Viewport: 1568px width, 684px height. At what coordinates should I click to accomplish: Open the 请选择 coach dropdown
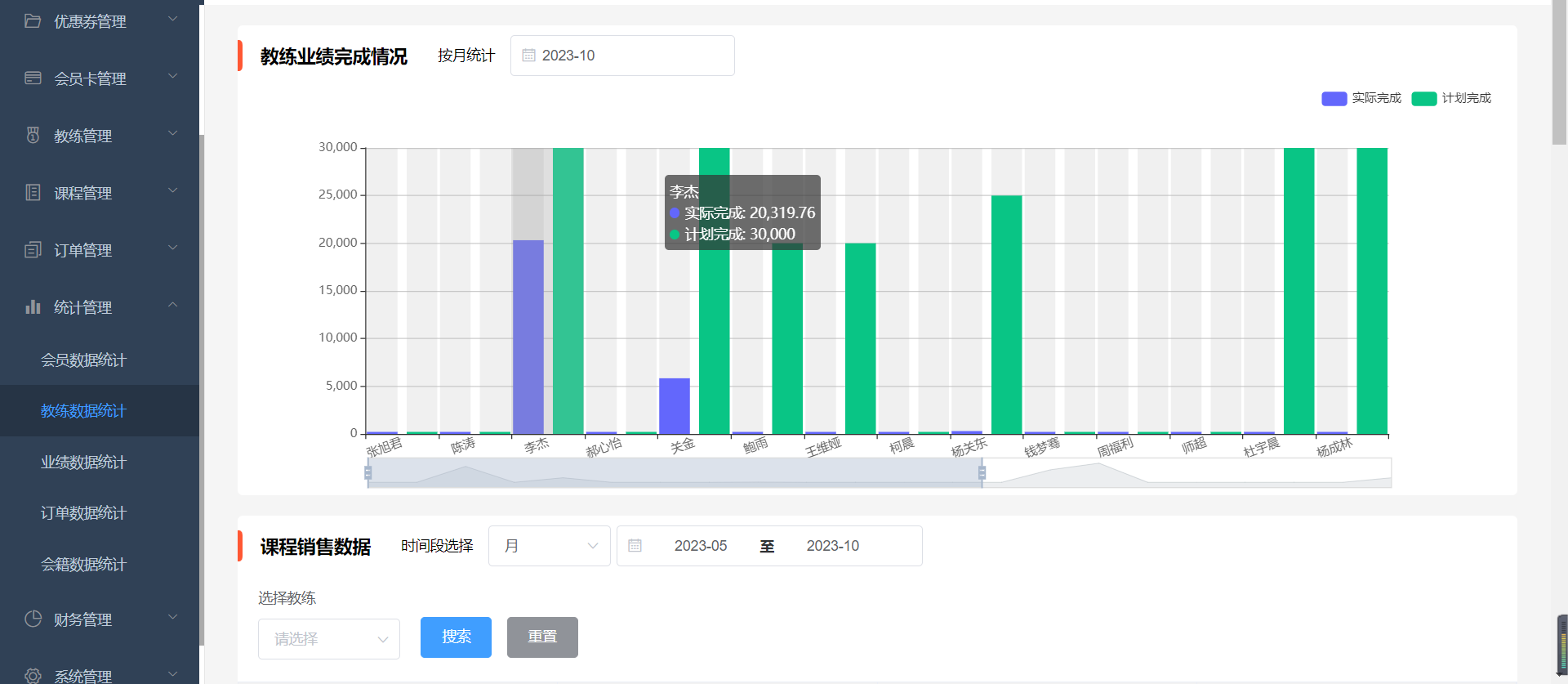click(329, 639)
